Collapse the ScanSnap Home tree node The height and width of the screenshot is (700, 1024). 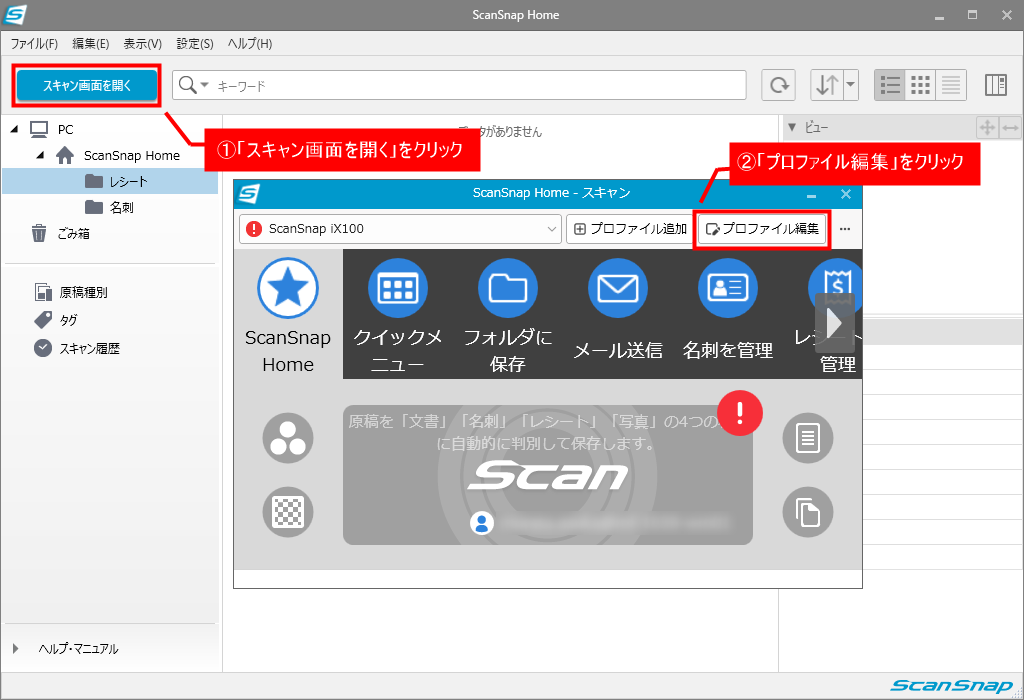(40, 155)
